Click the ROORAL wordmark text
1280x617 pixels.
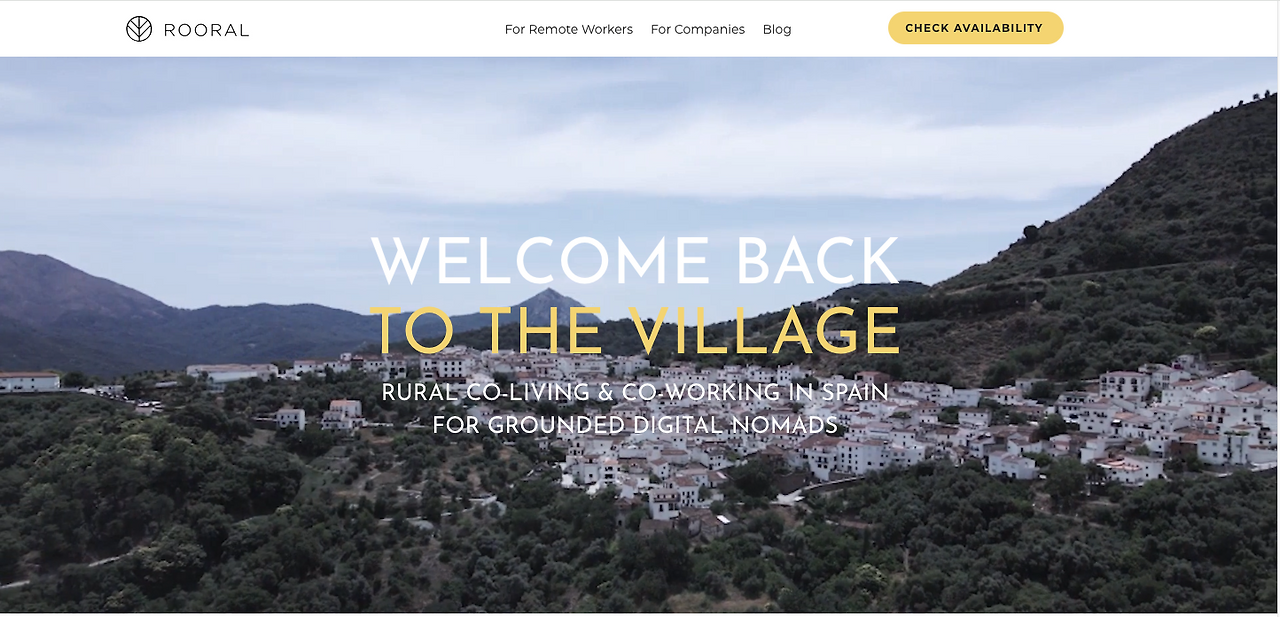(206, 30)
